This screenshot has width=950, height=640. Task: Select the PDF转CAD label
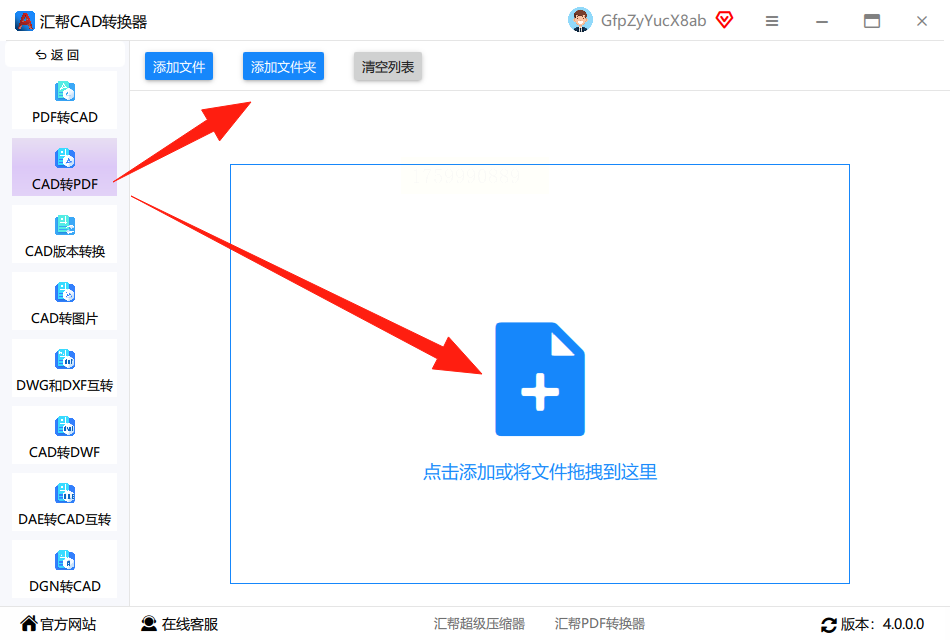pyautogui.click(x=65, y=117)
